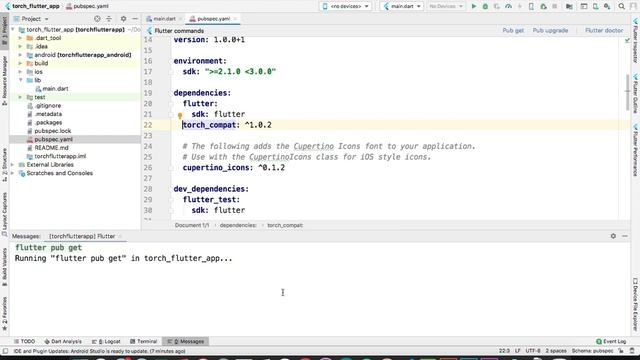
Task: Select torchflutterapp.iml file
Action: pos(60,156)
